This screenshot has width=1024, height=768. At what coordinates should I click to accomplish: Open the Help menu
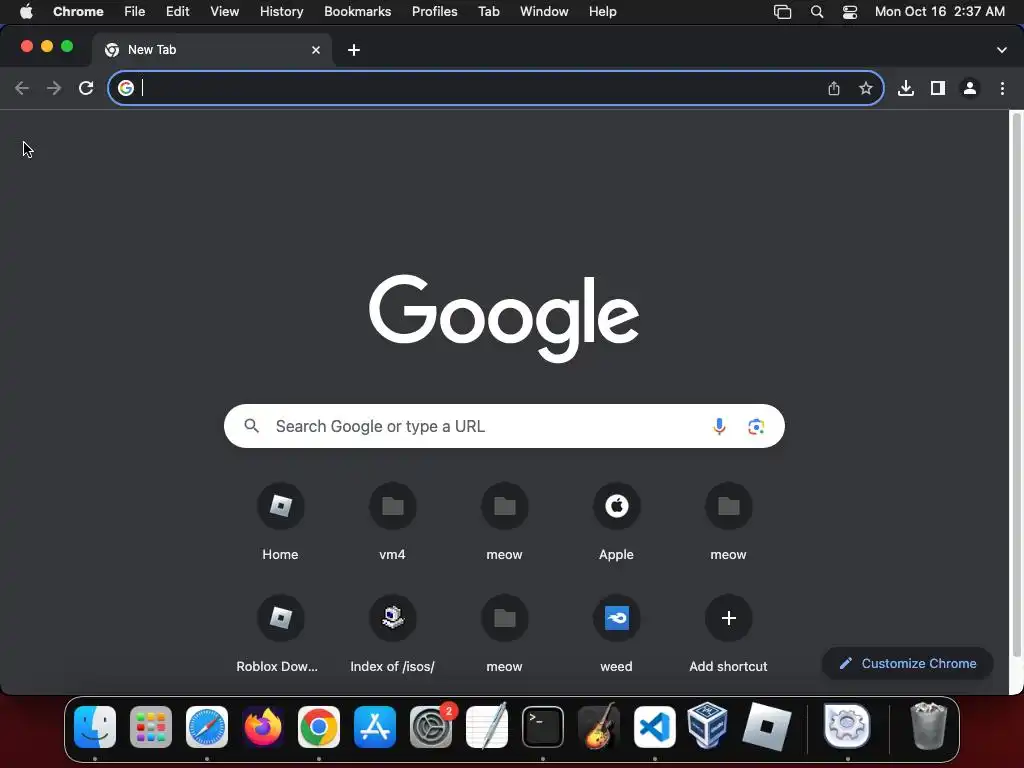click(x=602, y=12)
